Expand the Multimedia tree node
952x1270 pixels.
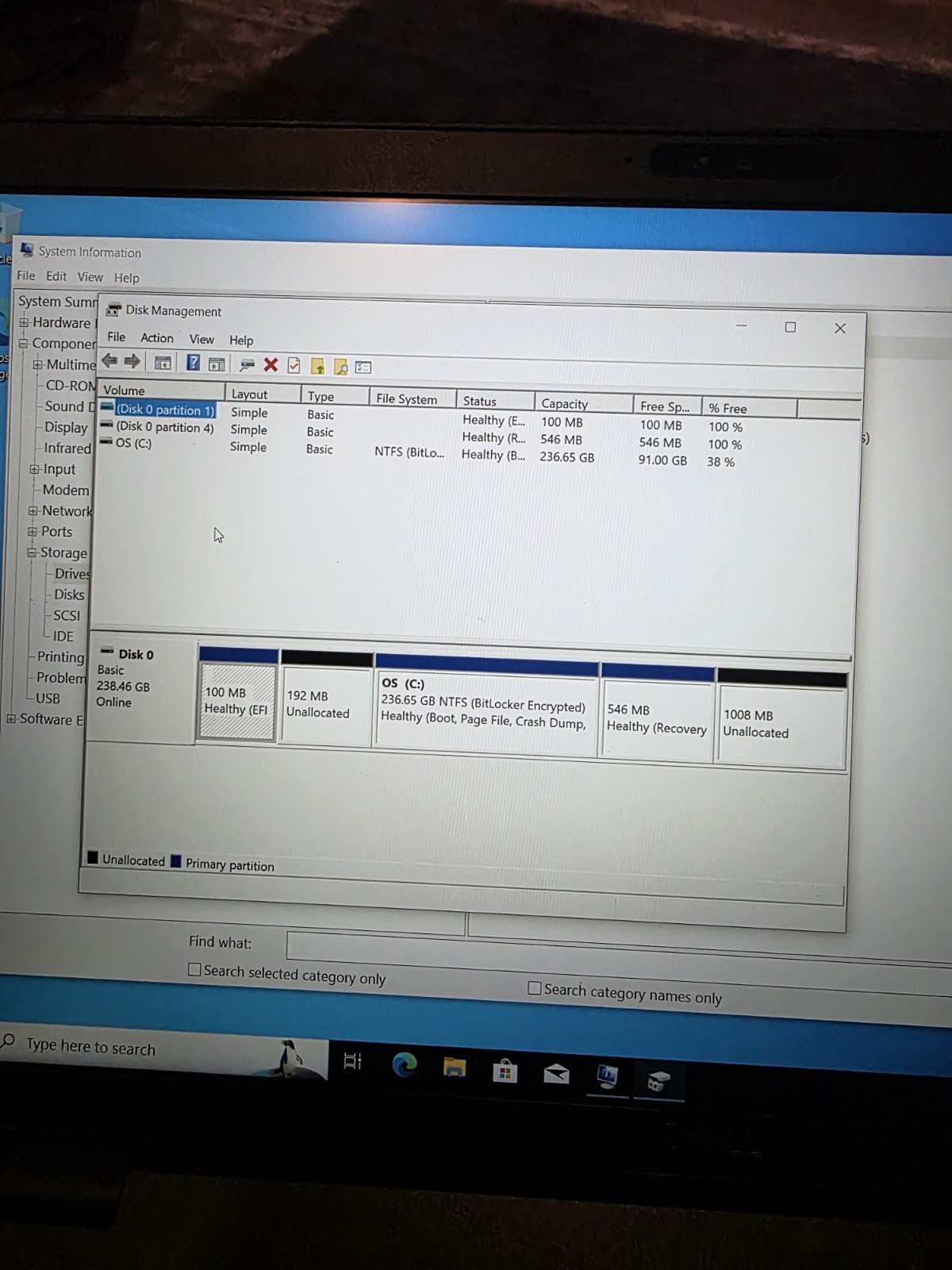tap(37, 364)
